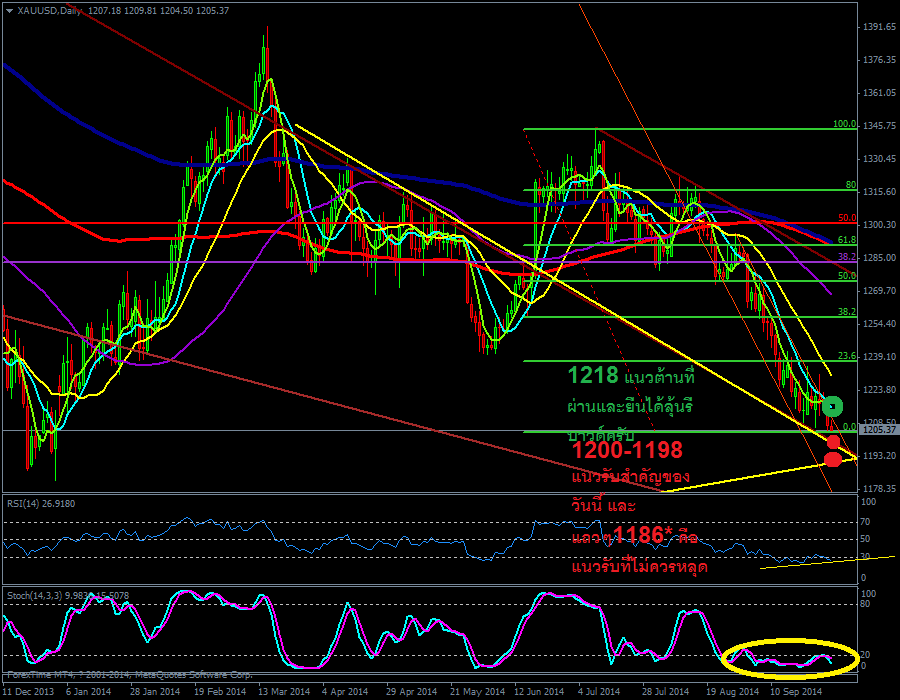Image resolution: width=900 pixels, height=700 pixels.
Task: Click the green circle marker near 1218
Action: [x=833, y=406]
